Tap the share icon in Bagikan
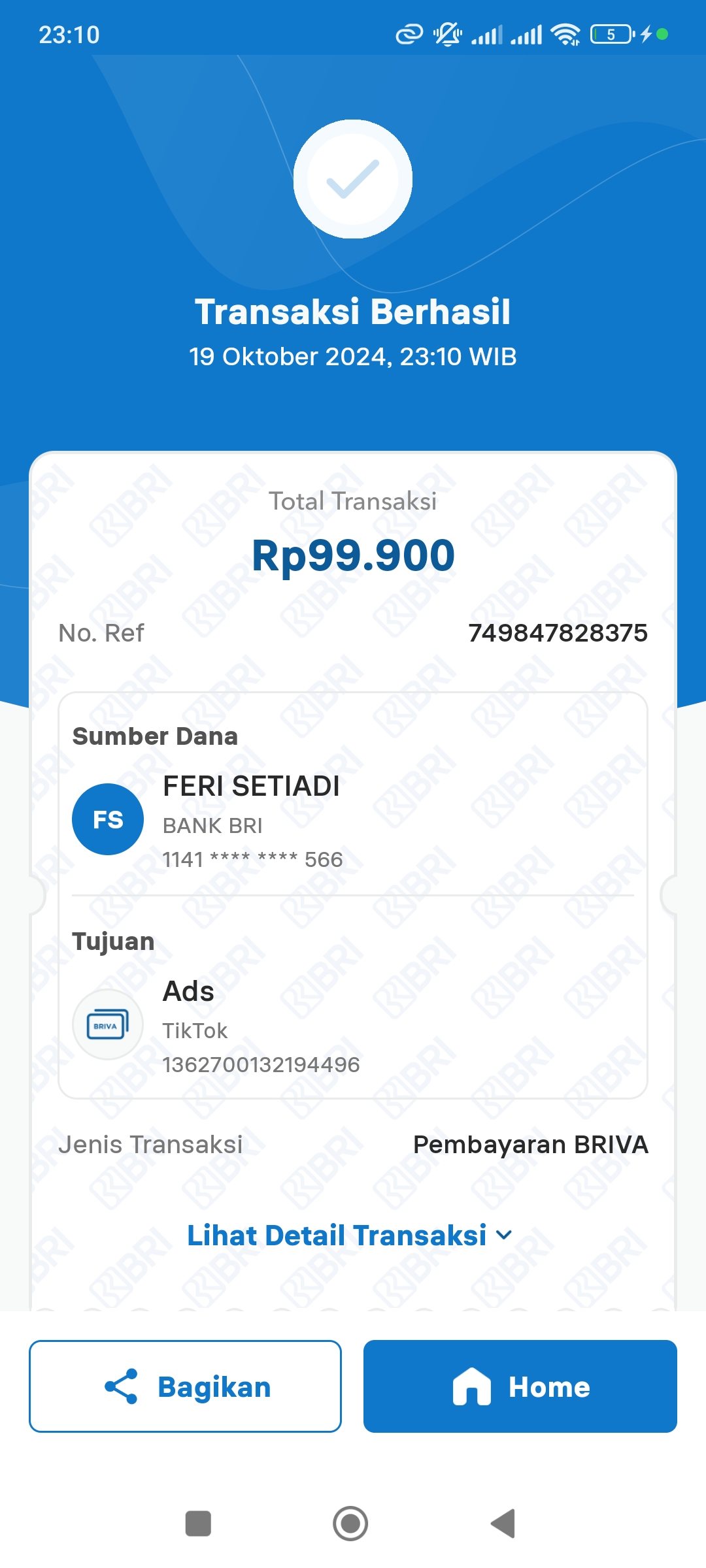Screen dimensions: 706x1568 (x=122, y=1386)
